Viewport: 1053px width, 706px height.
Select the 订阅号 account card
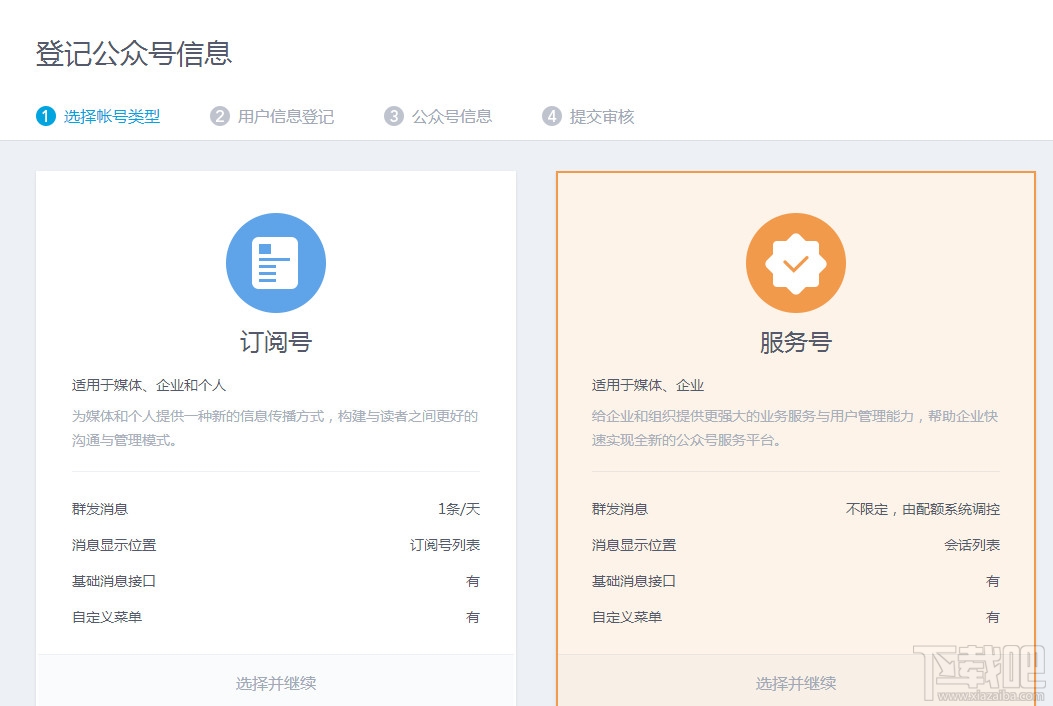(275, 400)
